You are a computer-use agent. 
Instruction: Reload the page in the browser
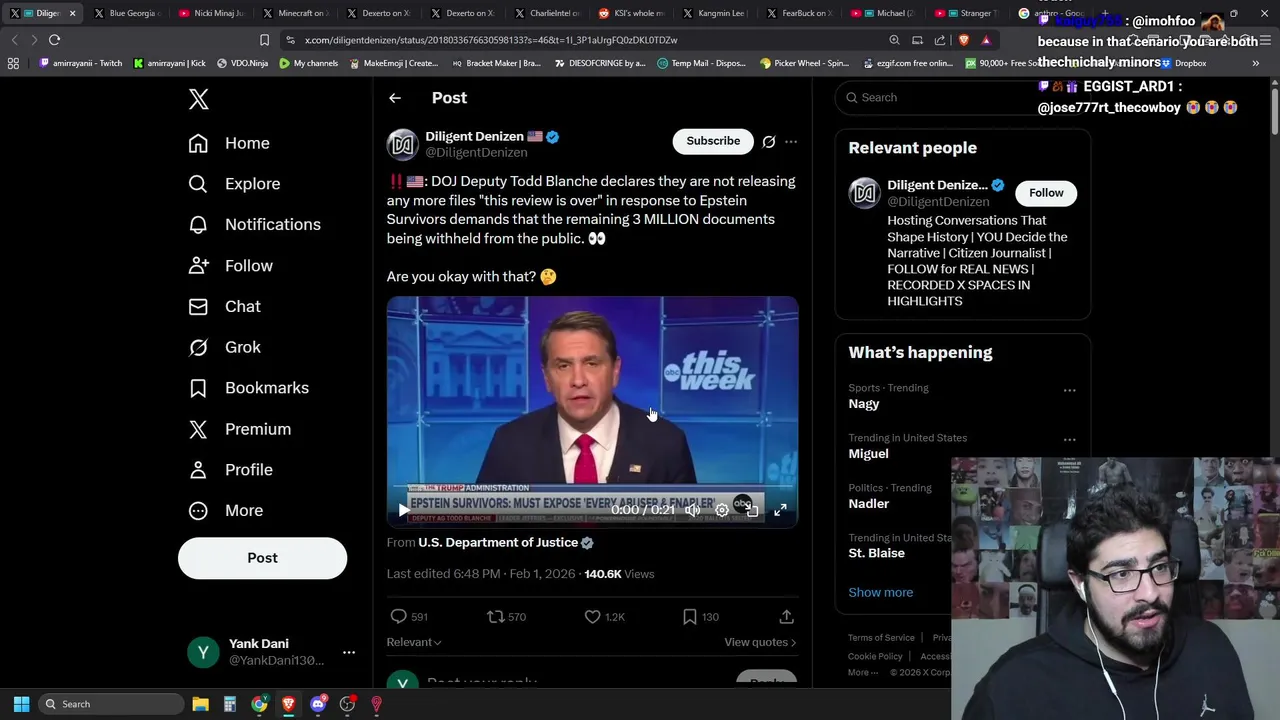[54, 40]
